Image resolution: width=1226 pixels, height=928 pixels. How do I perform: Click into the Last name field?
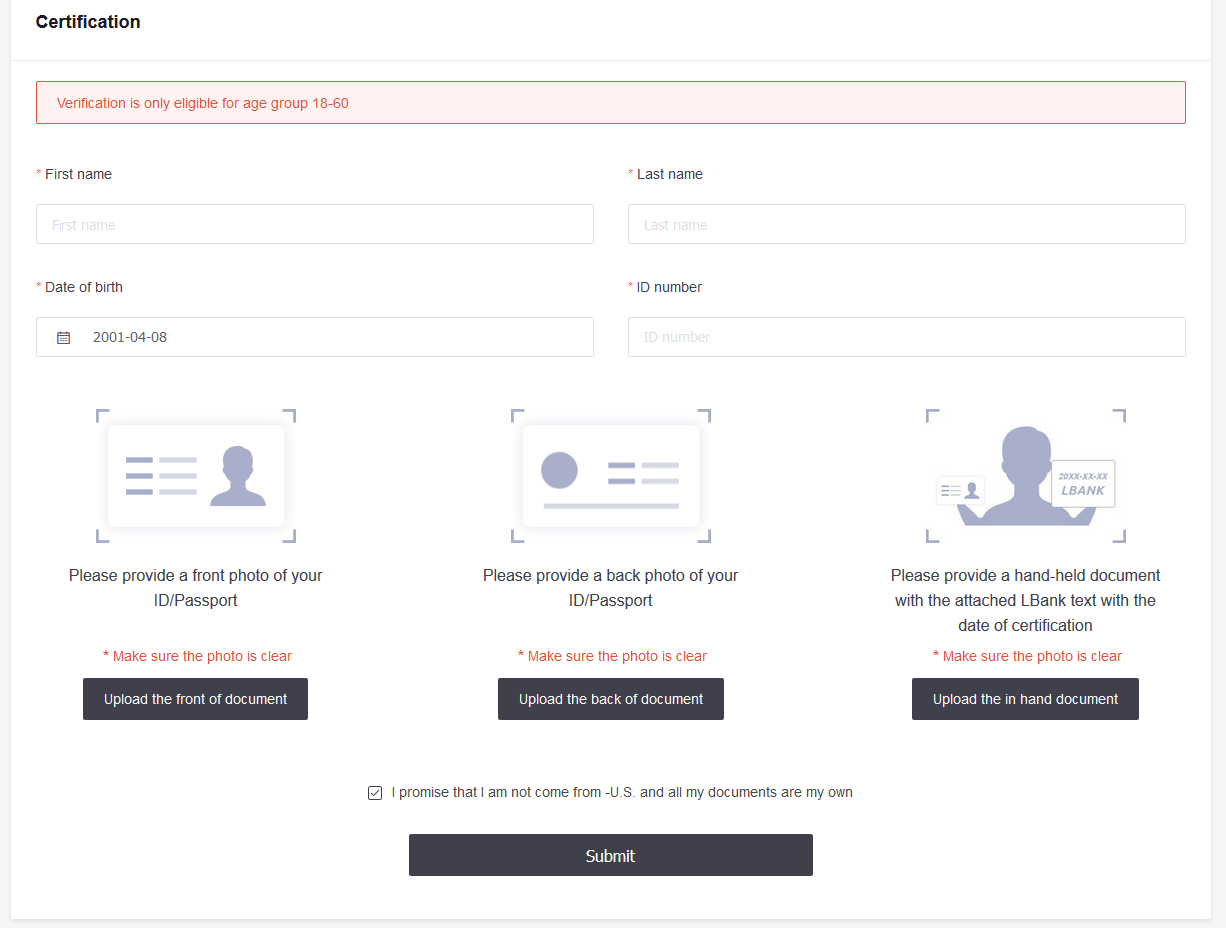pyautogui.click(x=906, y=225)
